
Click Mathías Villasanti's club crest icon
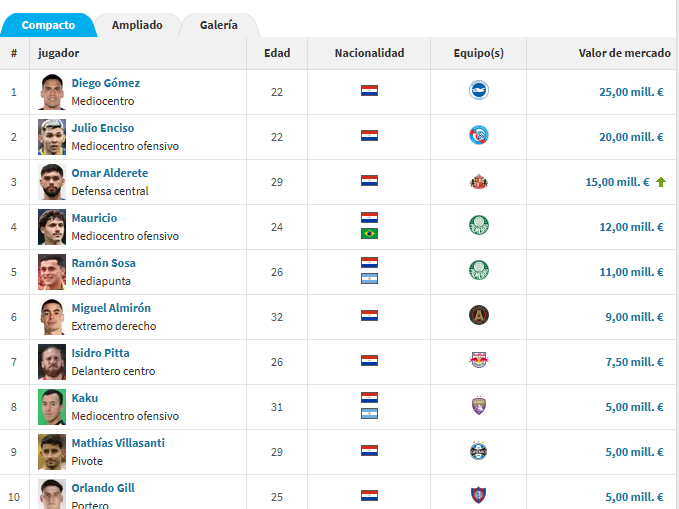pos(478,451)
